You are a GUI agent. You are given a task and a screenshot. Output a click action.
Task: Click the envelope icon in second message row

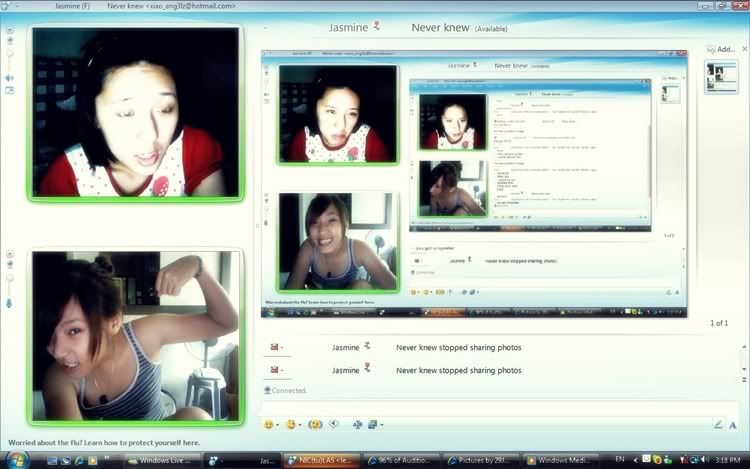(x=275, y=370)
